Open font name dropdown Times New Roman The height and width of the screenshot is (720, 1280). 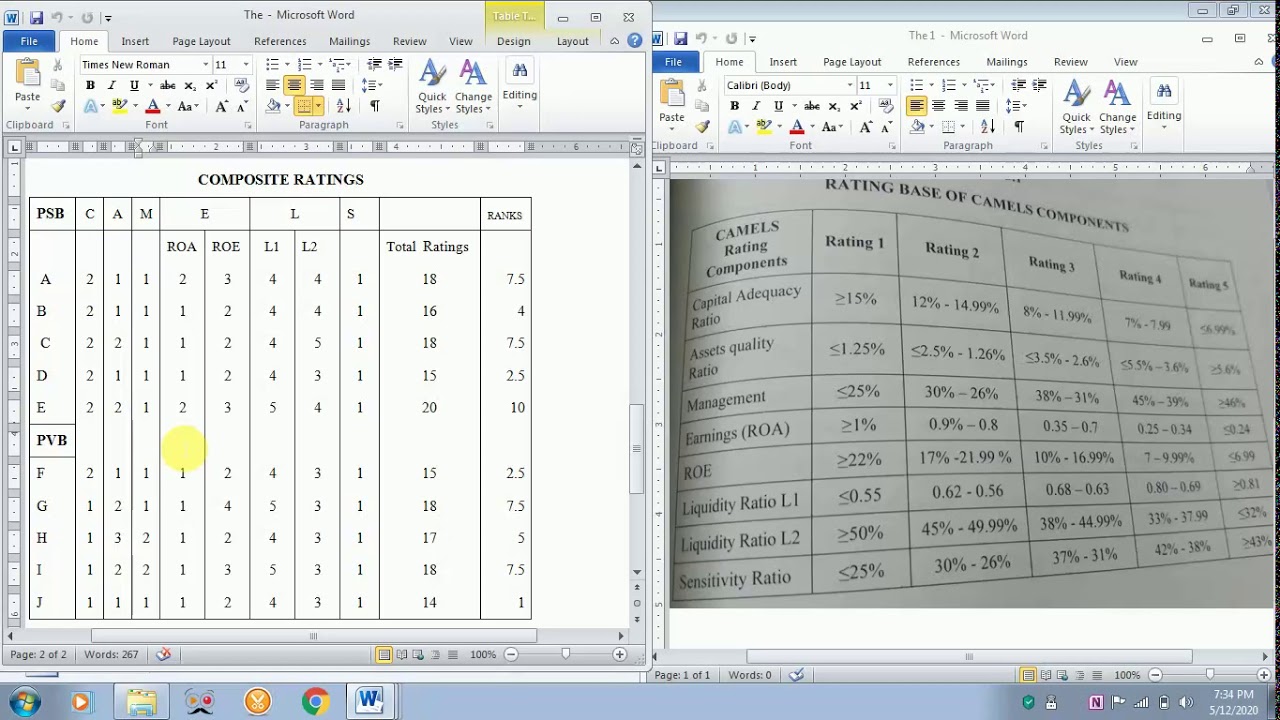pyautogui.click(x=205, y=65)
